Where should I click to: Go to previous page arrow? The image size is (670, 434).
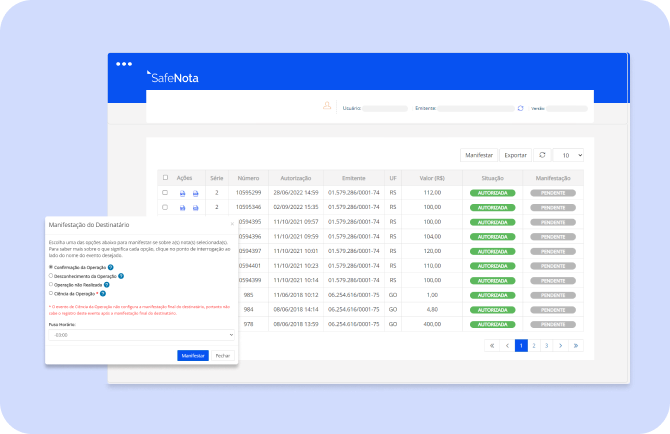click(x=507, y=346)
